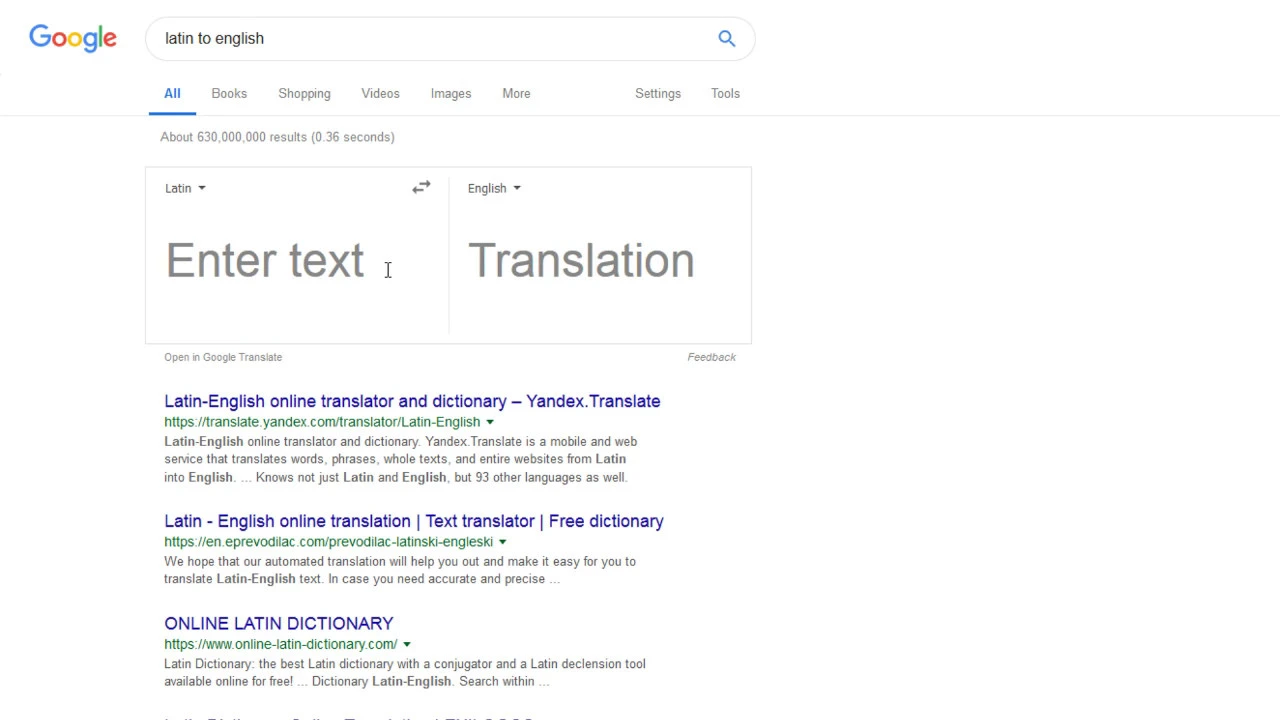Click the en.eprevodilac.com green URL
Viewport: 1280px width, 720px height.
click(x=329, y=542)
